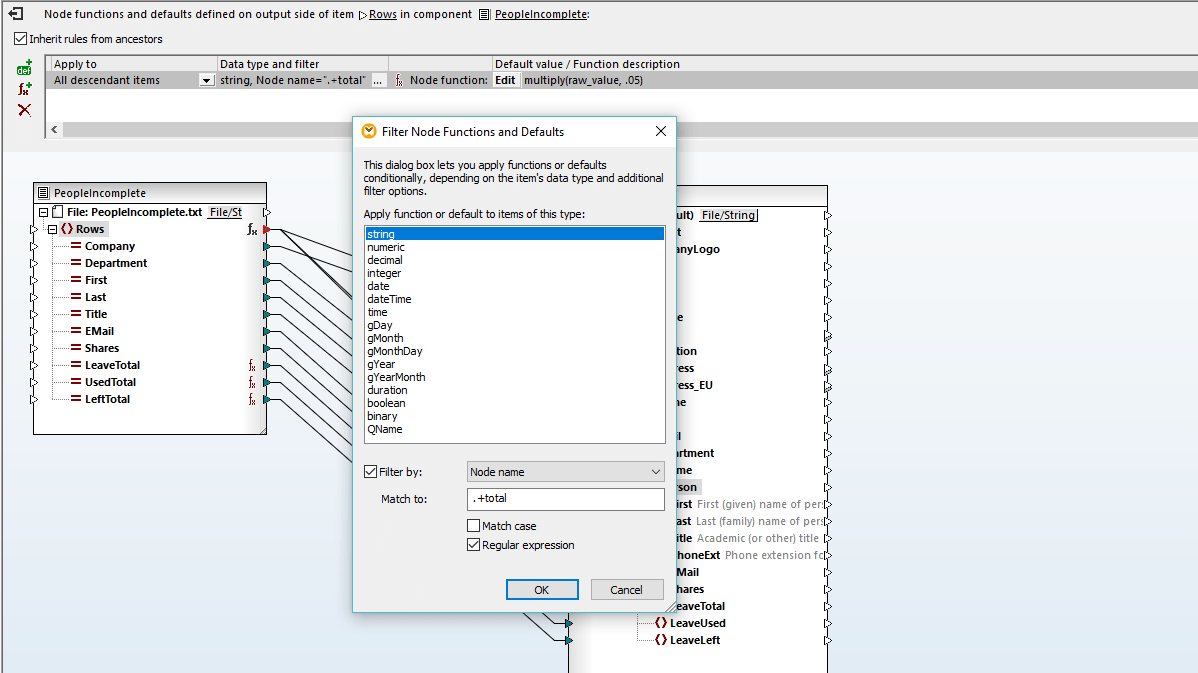This screenshot has height=673, width=1198.
Task: Click the add node function icon
Action: pos(23,89)
